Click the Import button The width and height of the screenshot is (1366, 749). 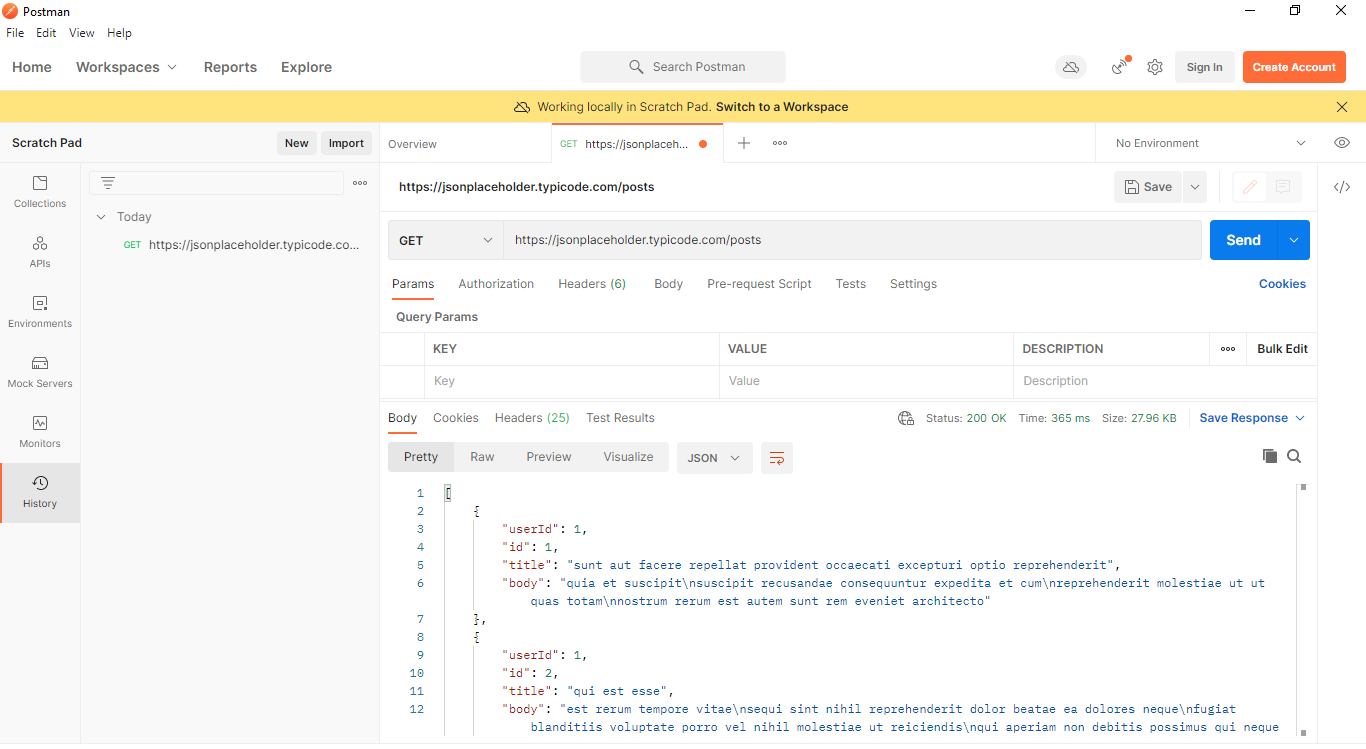tap(346, 143)
